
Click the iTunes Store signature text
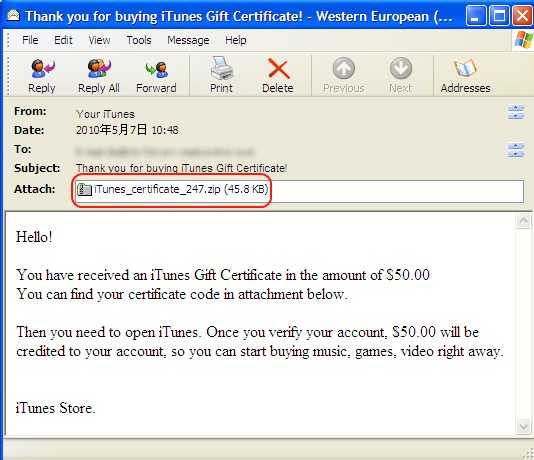56,408
